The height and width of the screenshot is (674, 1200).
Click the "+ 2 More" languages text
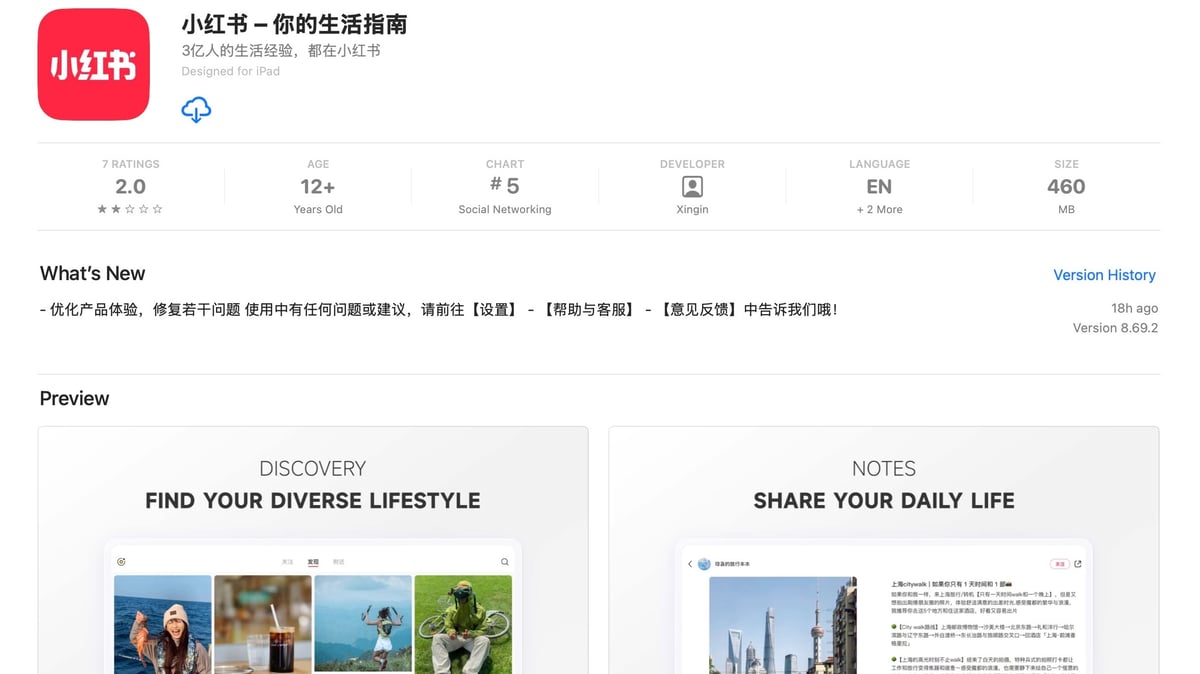pyautogui.click(x=879, y=210)
